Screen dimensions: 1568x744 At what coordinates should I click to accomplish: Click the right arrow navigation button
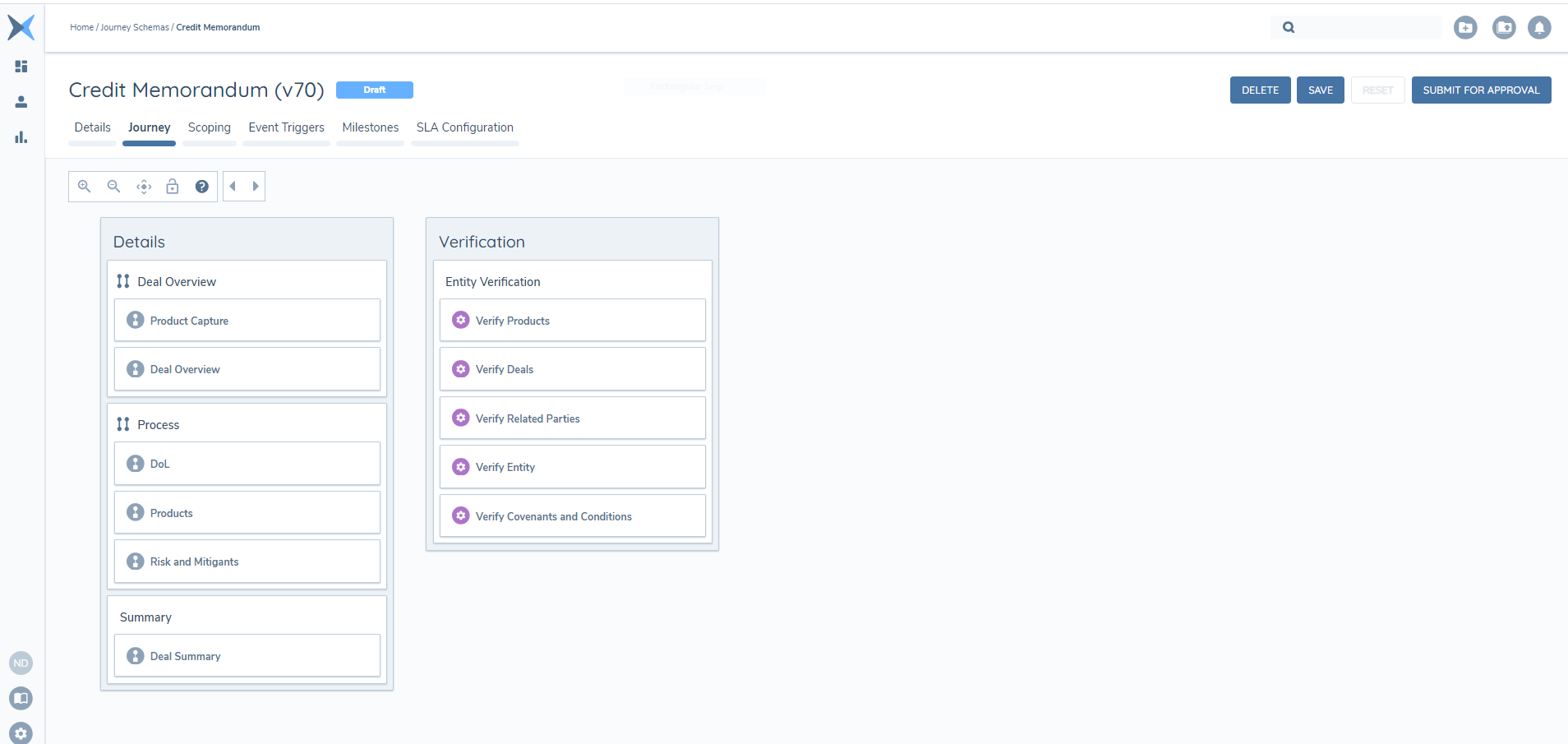pos(256,187)
